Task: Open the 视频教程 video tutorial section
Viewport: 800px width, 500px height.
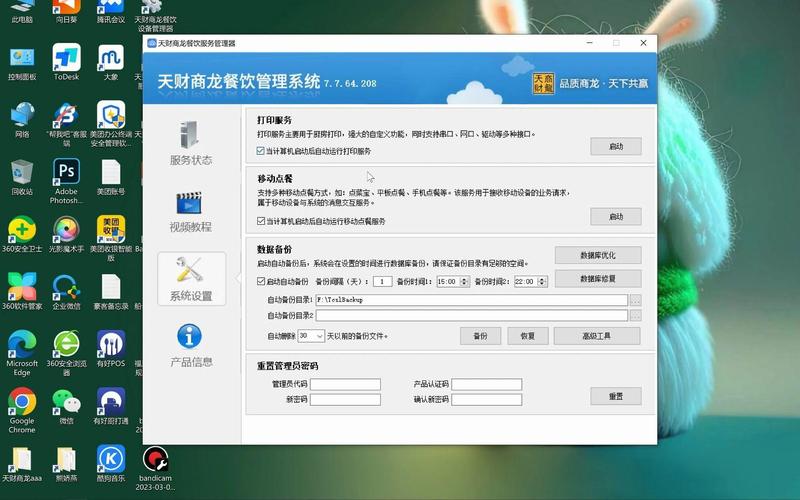Action: pos(191,212)
